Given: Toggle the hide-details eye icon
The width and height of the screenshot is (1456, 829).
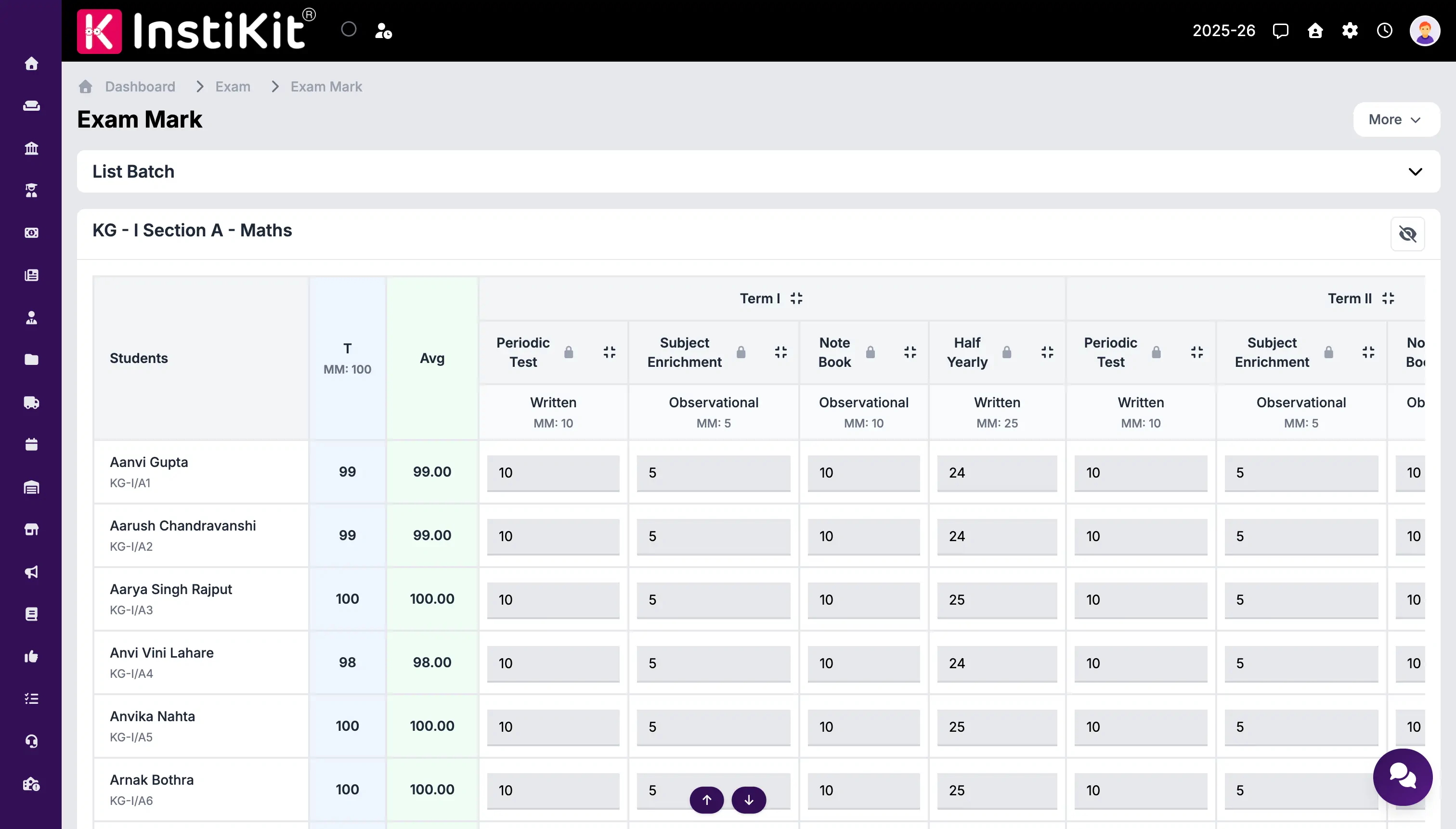Looking at the screenshot, I should 1407,234.
